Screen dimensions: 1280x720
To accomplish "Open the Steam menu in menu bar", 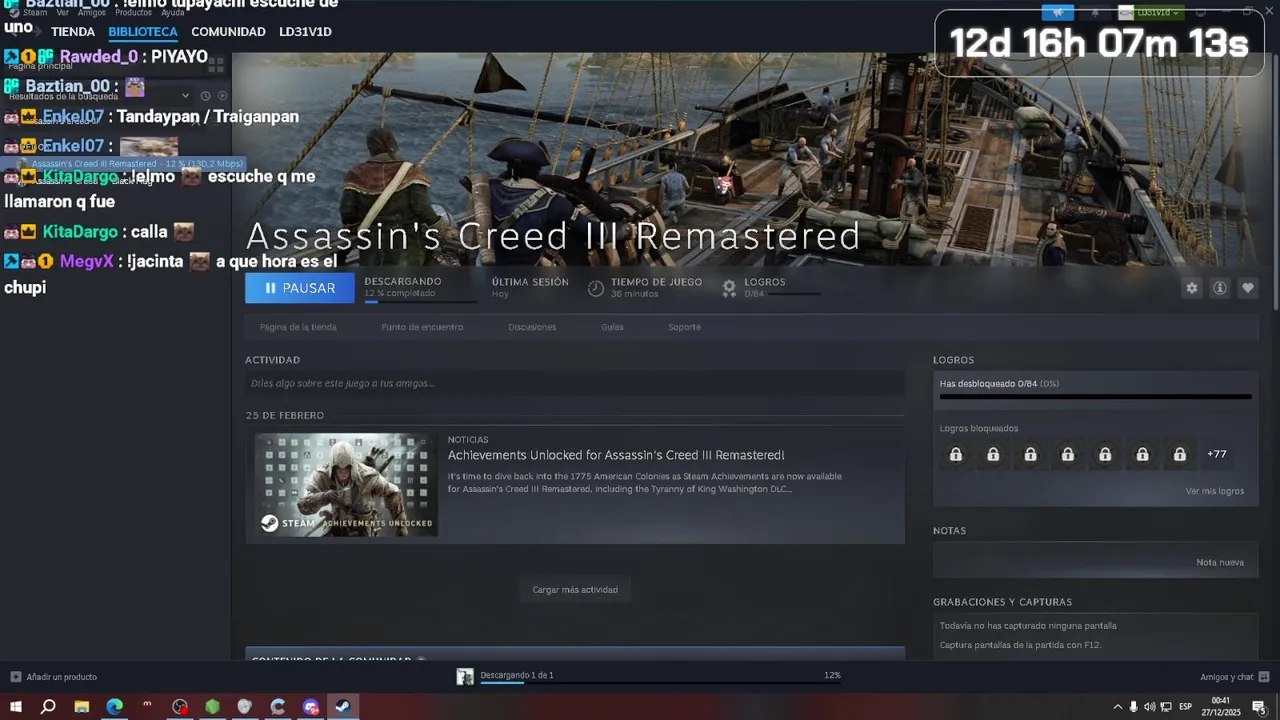I will pyautogui.click(x=35, y=13).
